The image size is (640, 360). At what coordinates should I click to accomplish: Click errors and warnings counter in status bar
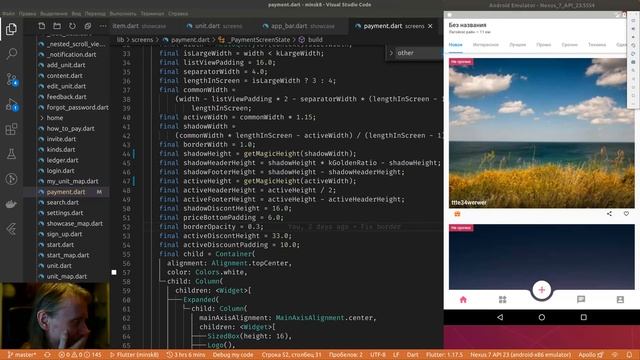tap(80, 355)
